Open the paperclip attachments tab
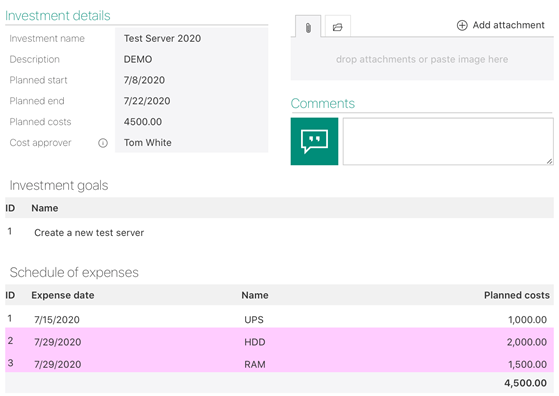559x396 pixels. click(x=308, y=27)
